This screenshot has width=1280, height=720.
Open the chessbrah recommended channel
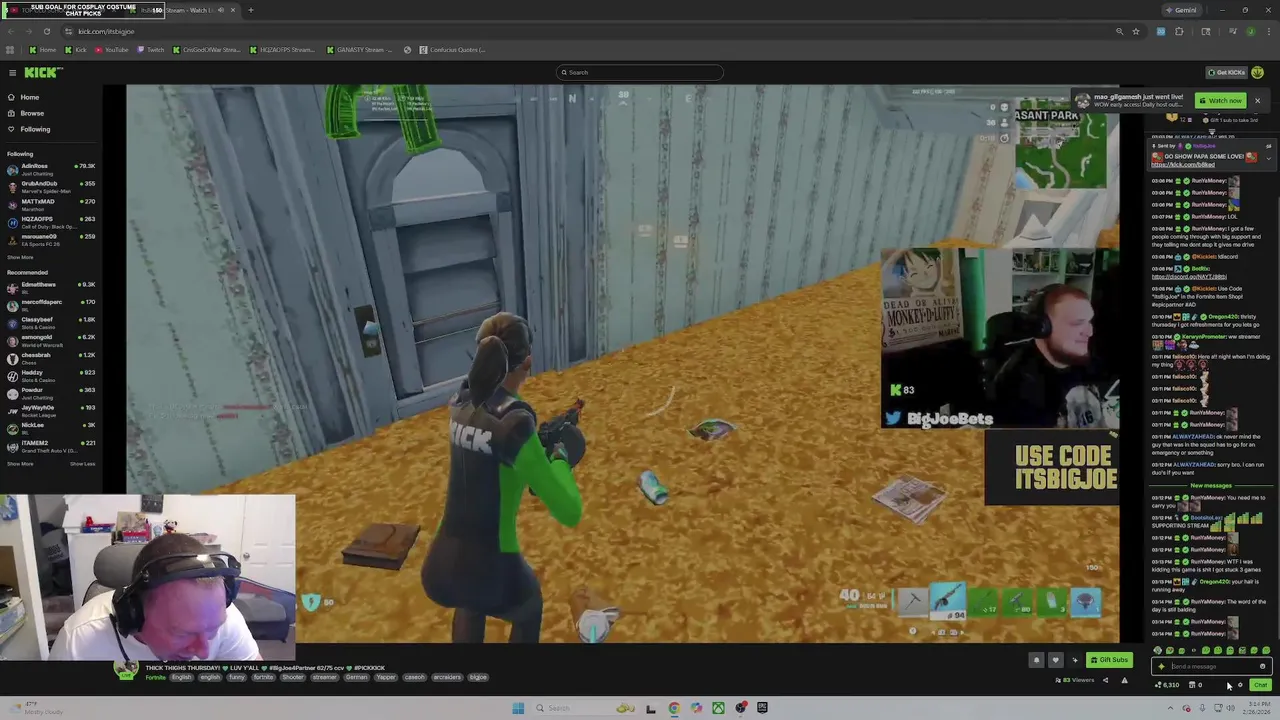(51, 358)
